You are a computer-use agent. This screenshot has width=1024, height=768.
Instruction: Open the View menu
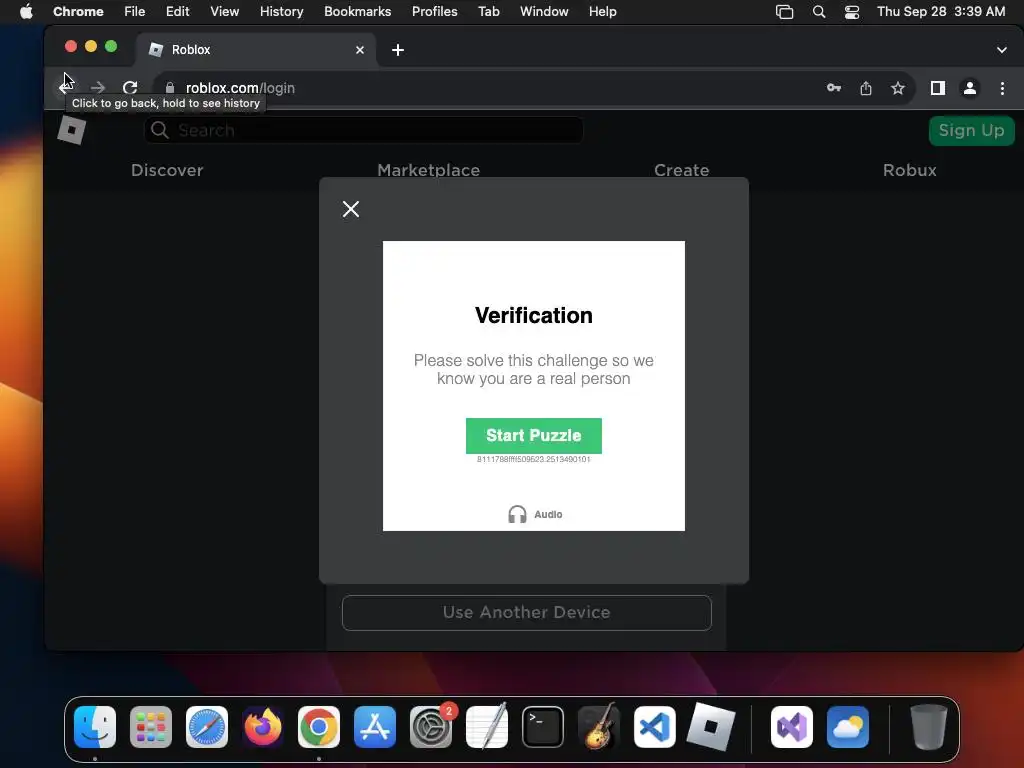[x=224, y=12]
